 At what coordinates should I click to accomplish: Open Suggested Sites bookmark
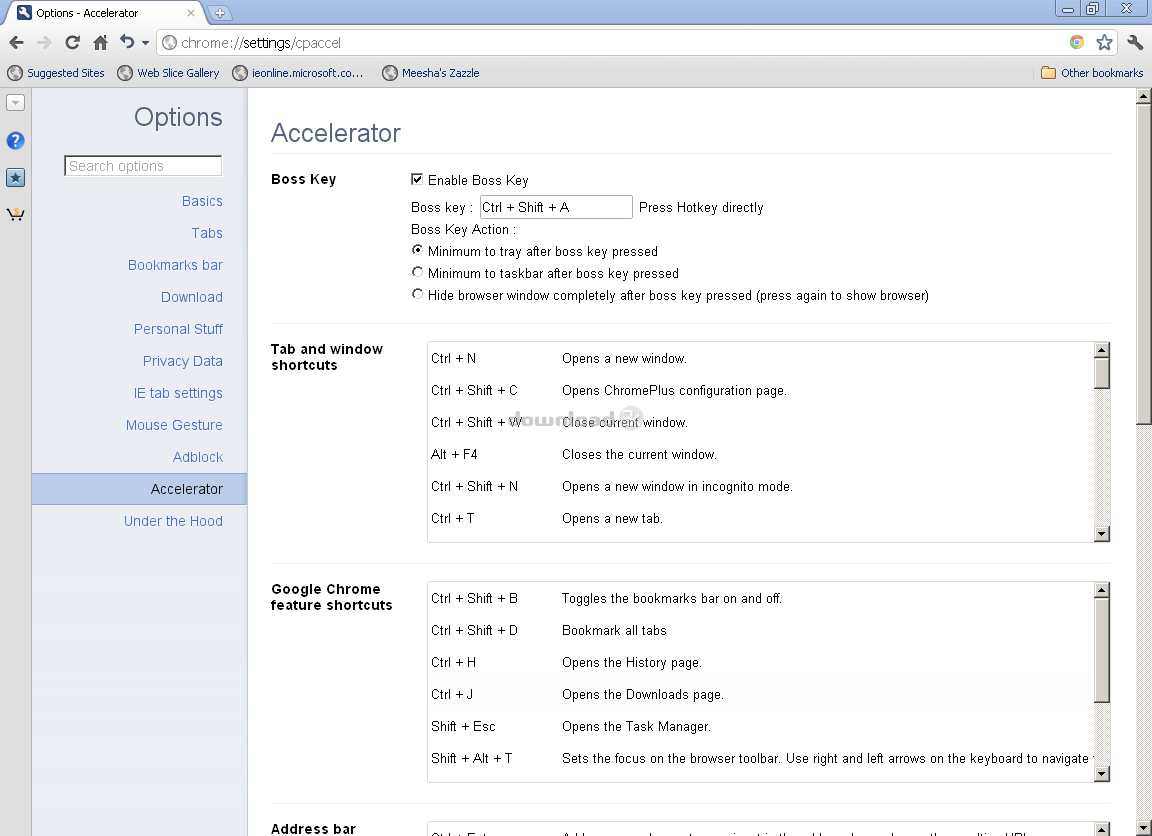(x=56, y=73)
